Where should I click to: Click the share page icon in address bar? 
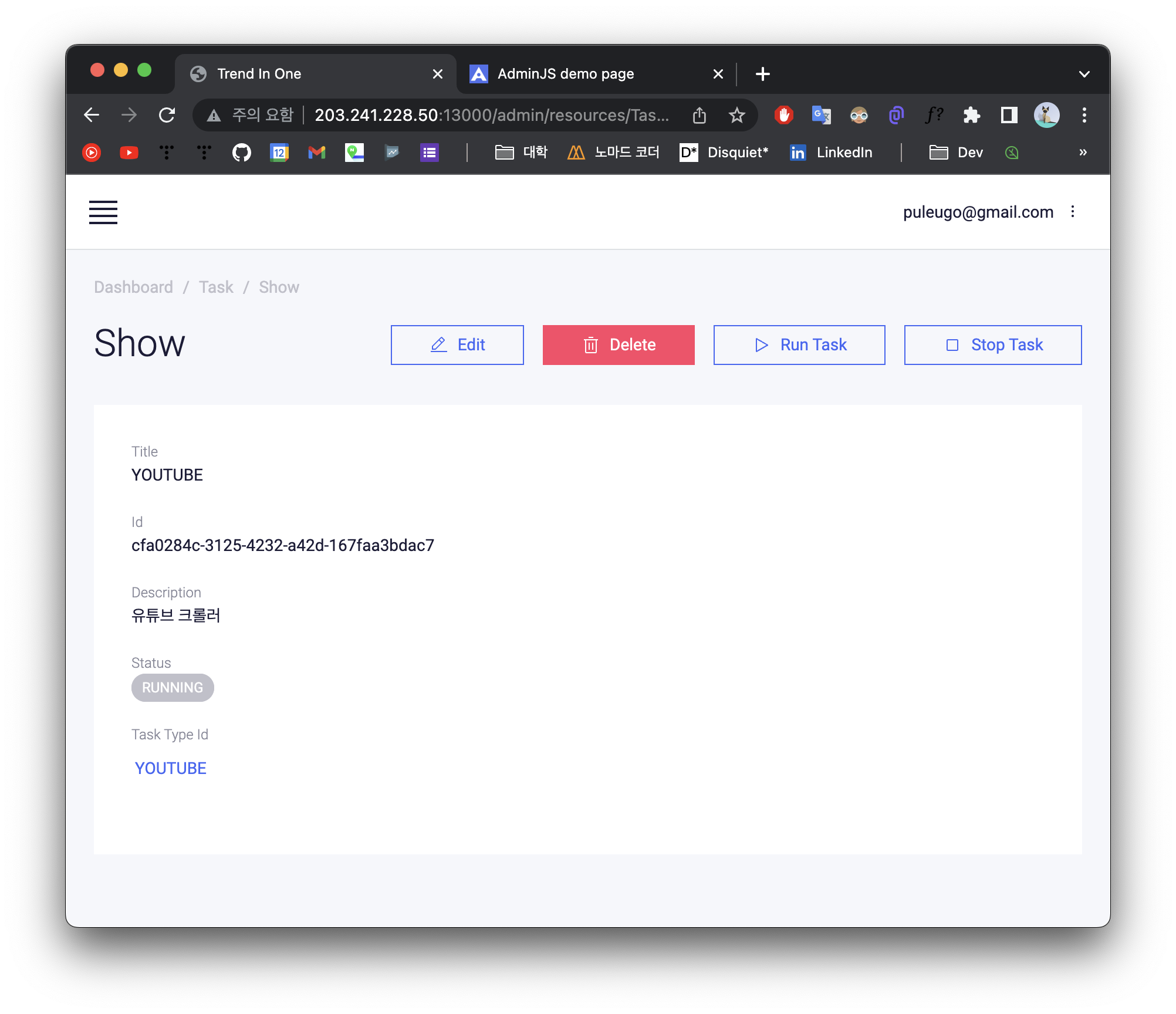pos(699,115)
